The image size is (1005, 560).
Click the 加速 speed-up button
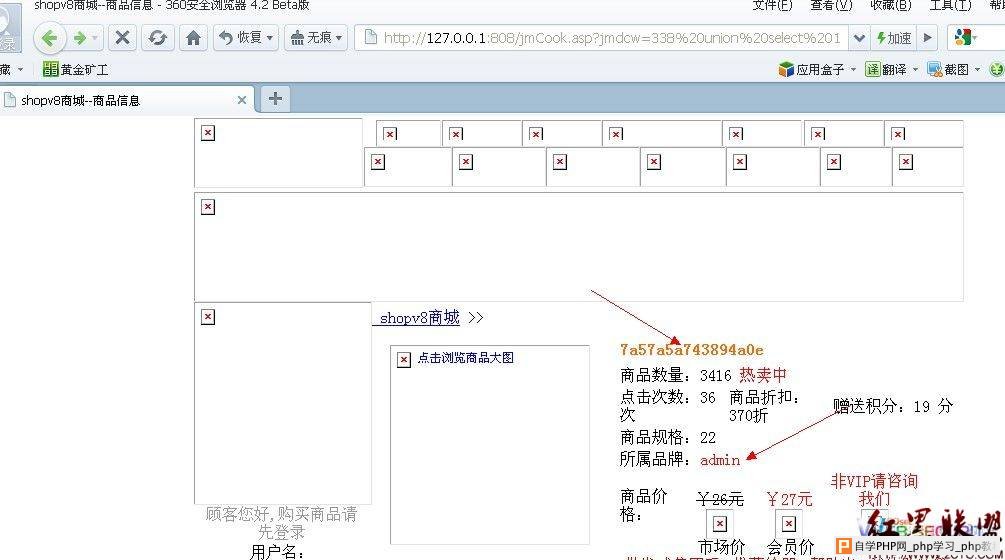pyautogui.click(x=893, y=38)
